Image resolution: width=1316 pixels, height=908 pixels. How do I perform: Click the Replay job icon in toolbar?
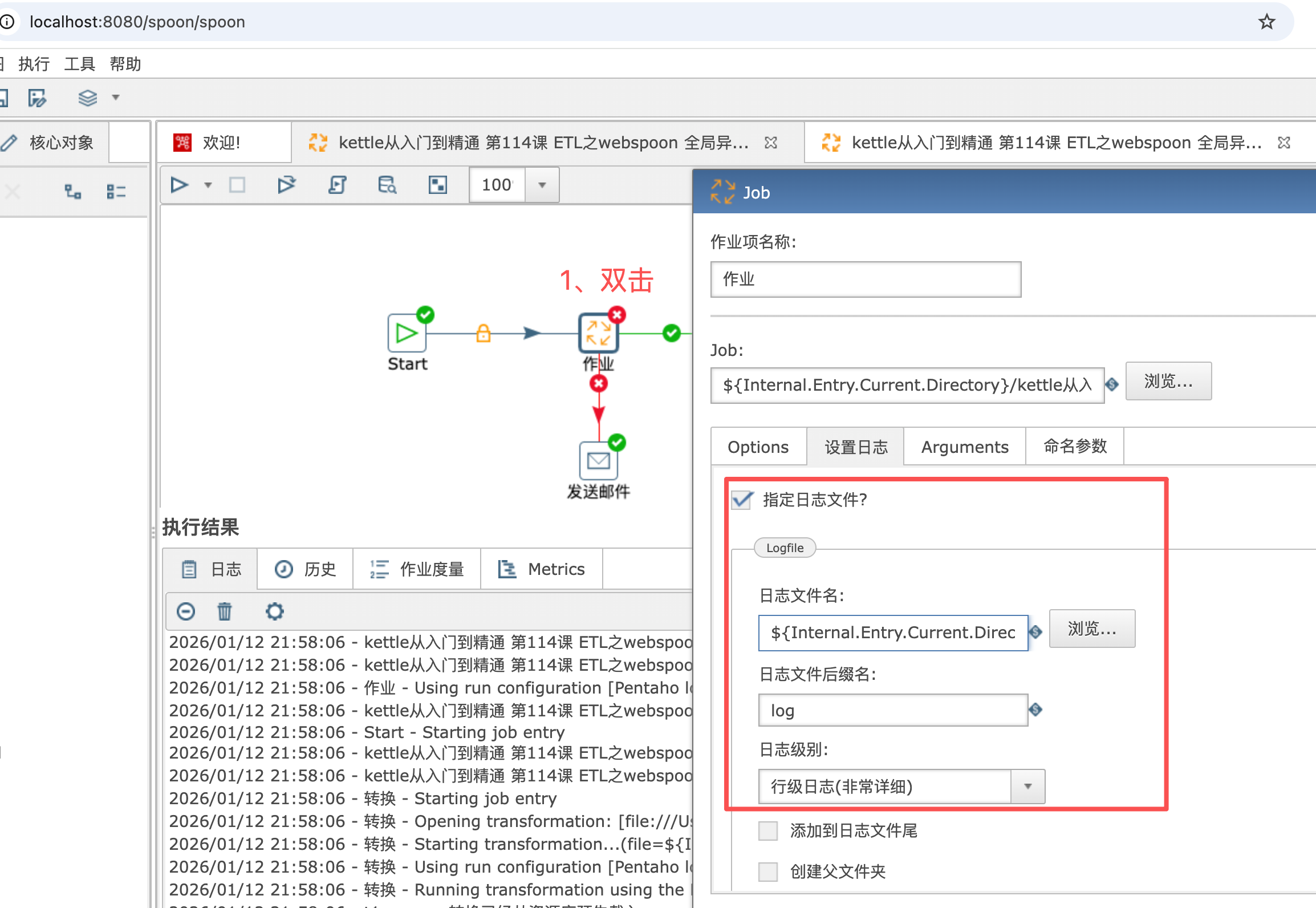[x=286, y=185]
